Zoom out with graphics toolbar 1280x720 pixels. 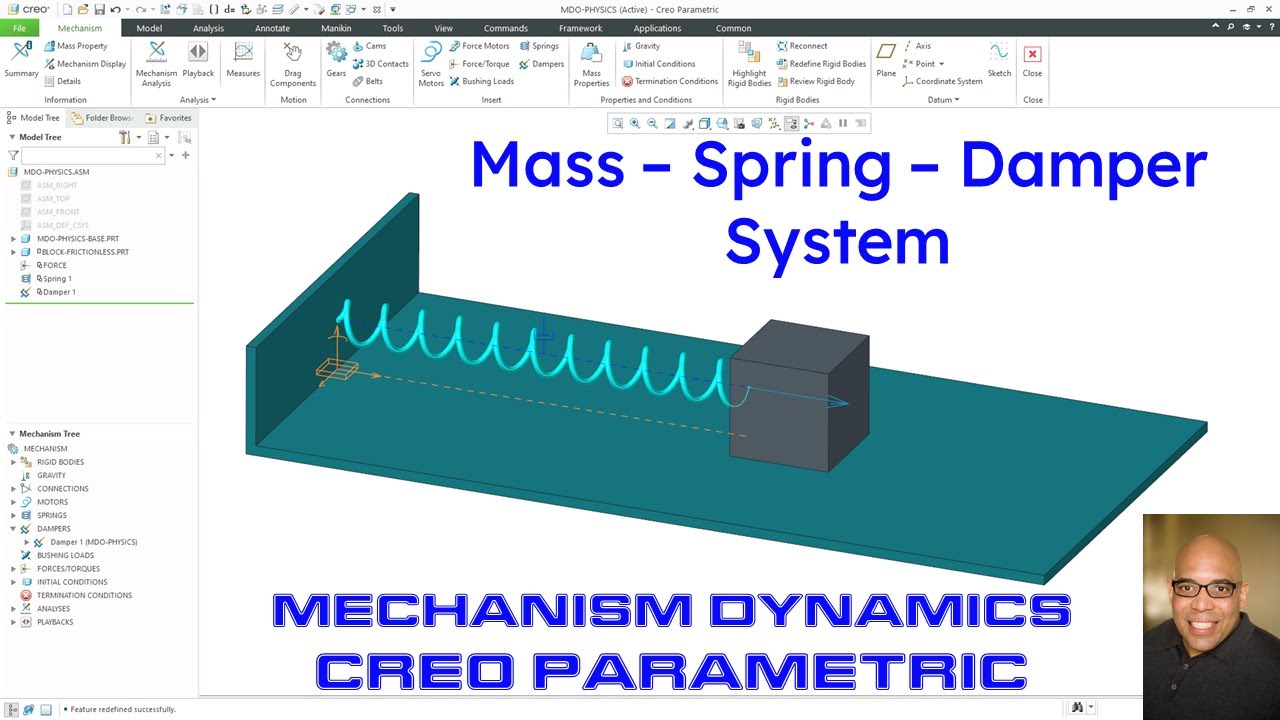coord(652,123)
